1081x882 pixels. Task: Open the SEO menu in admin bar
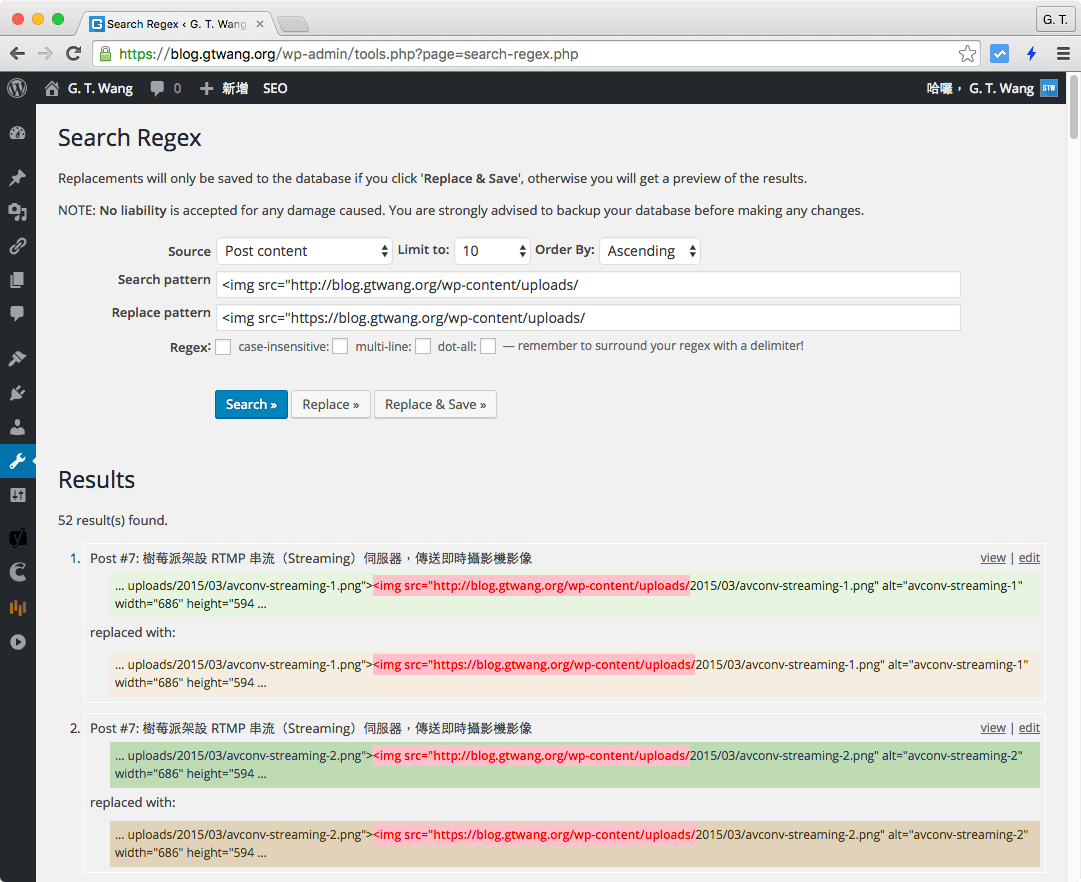274,88
